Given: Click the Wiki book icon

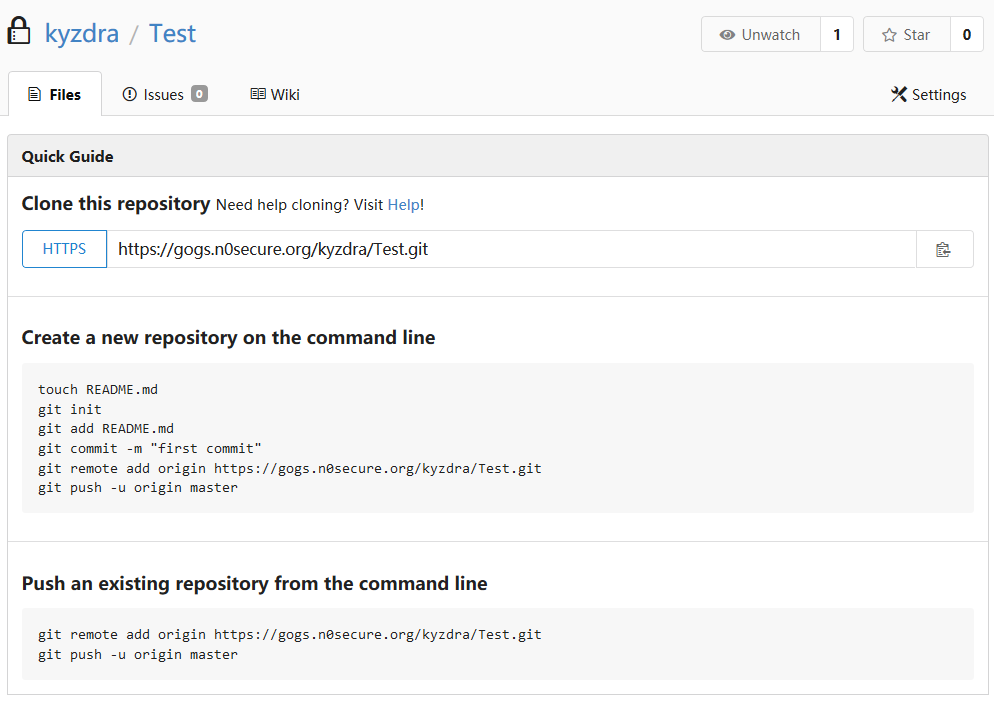Looking at the screenshot, I should [x=258, y=94].
